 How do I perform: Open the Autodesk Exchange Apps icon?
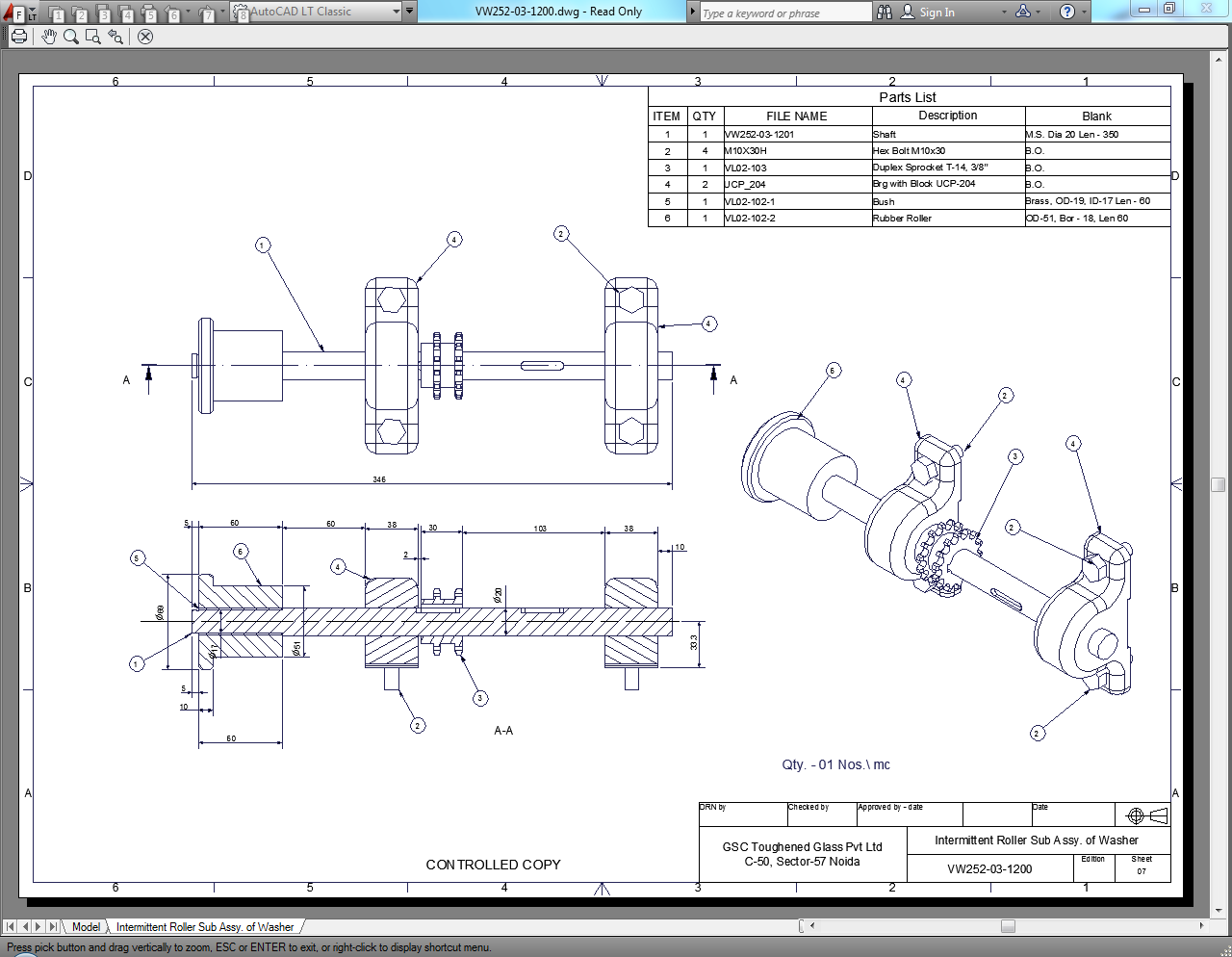(x=1023, y=12)
